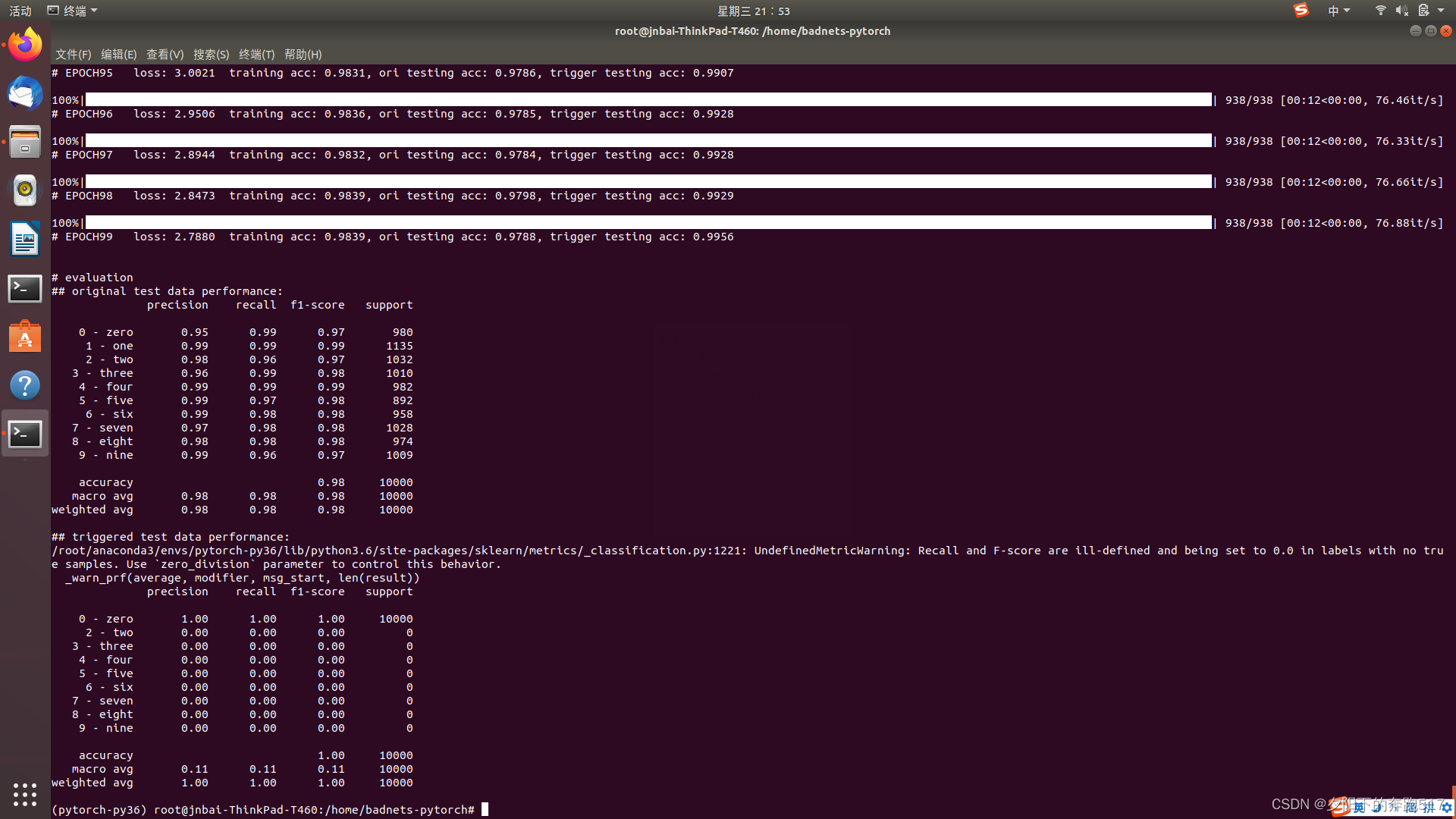
Task: Click the volume speaker tray icon
Action: [1401, 11]
